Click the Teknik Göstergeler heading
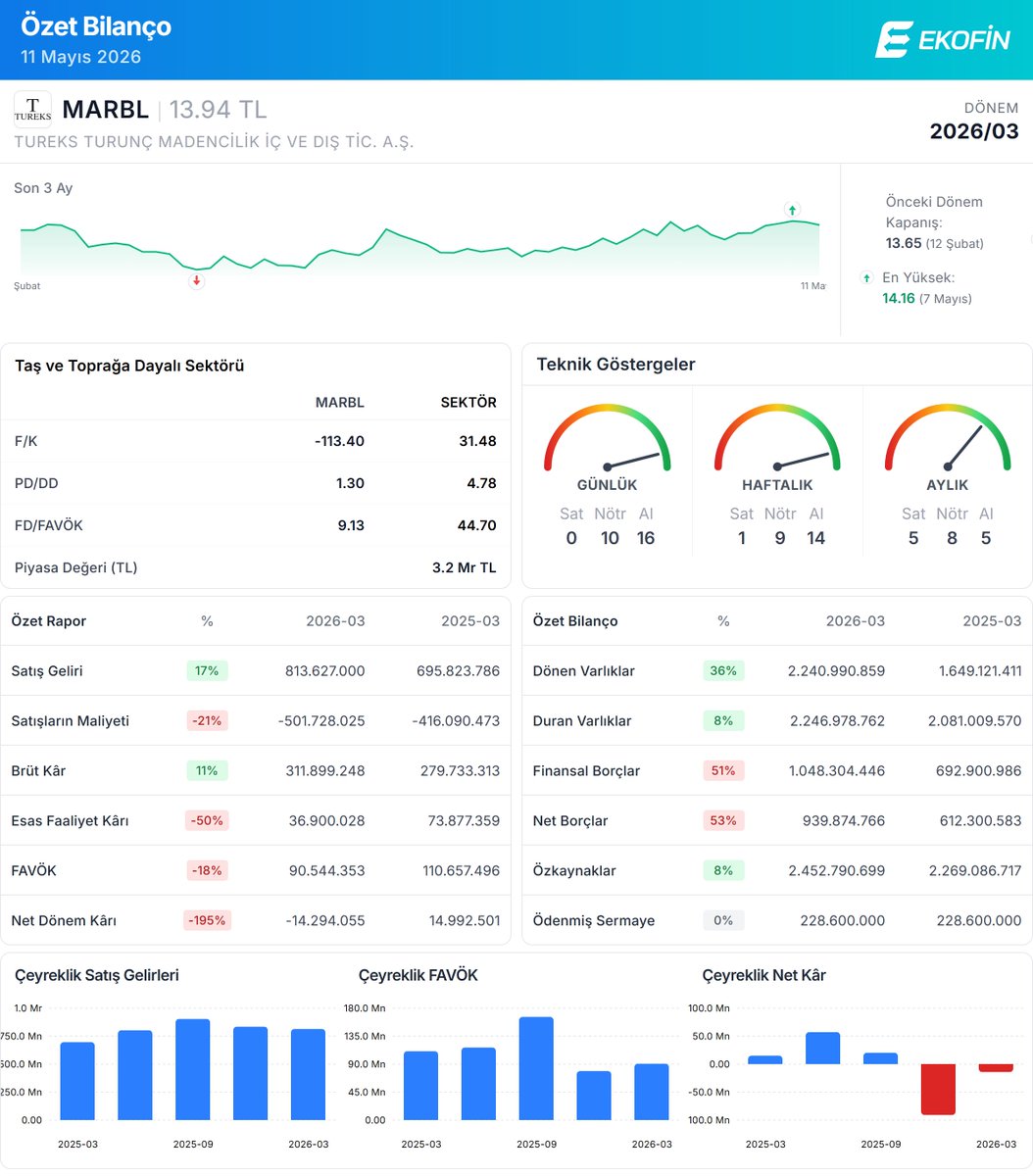The image size is (1033, 1176). 615,365
